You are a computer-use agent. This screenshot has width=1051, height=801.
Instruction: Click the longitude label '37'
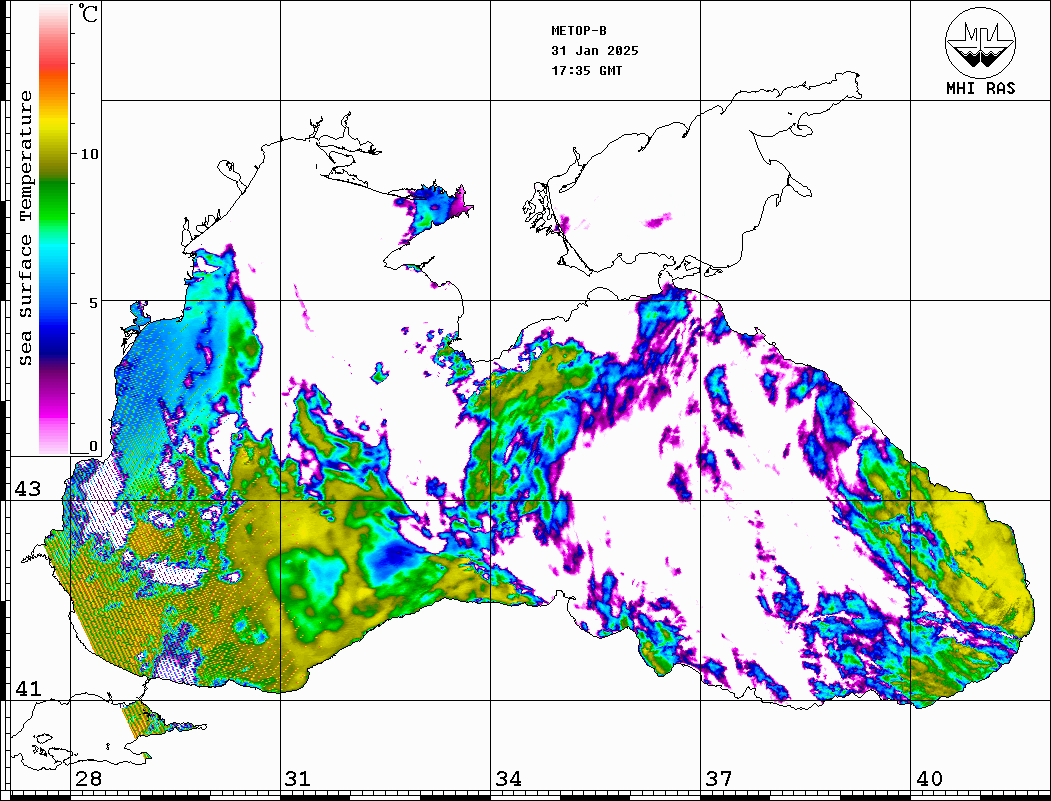(719, 779)
